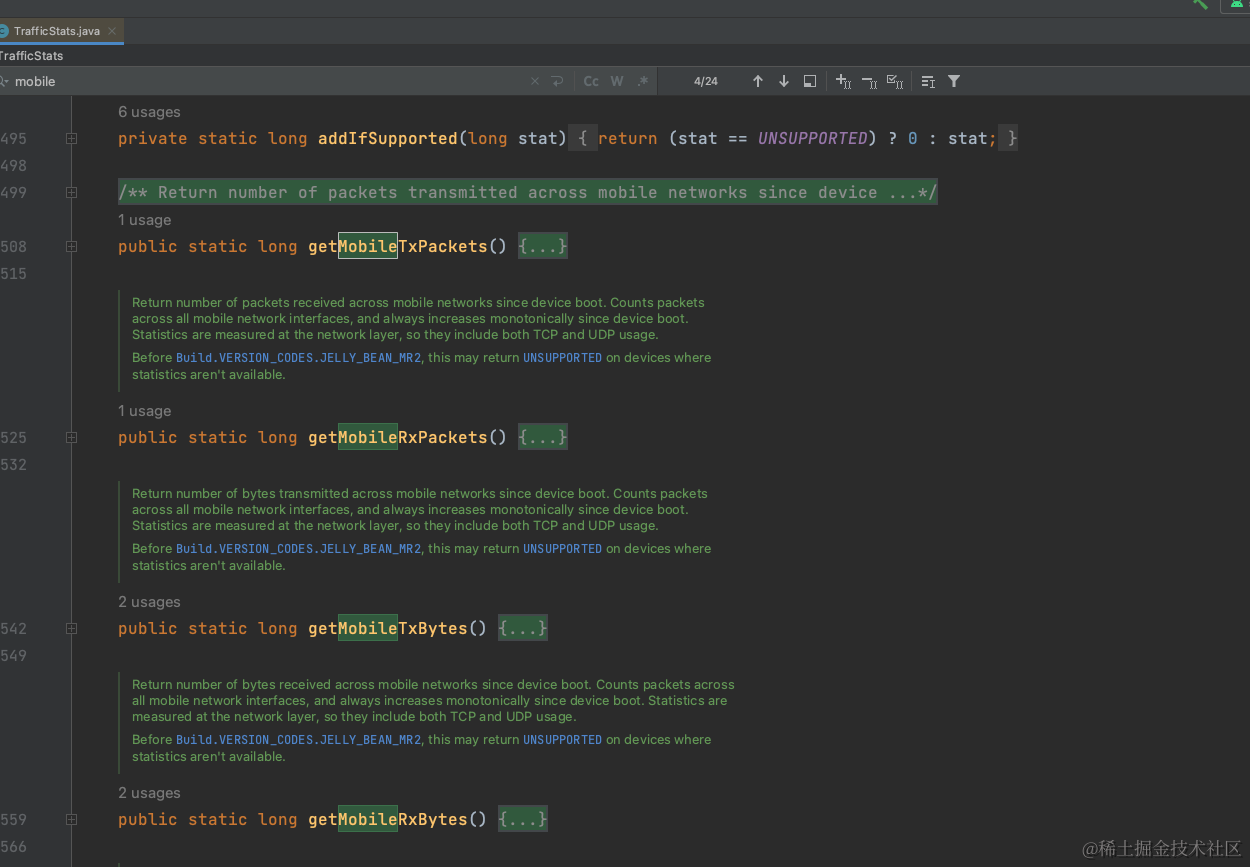Screen dimensions: 1250x867
Task: Open search filter funnel options
Action: click(954, 81)
